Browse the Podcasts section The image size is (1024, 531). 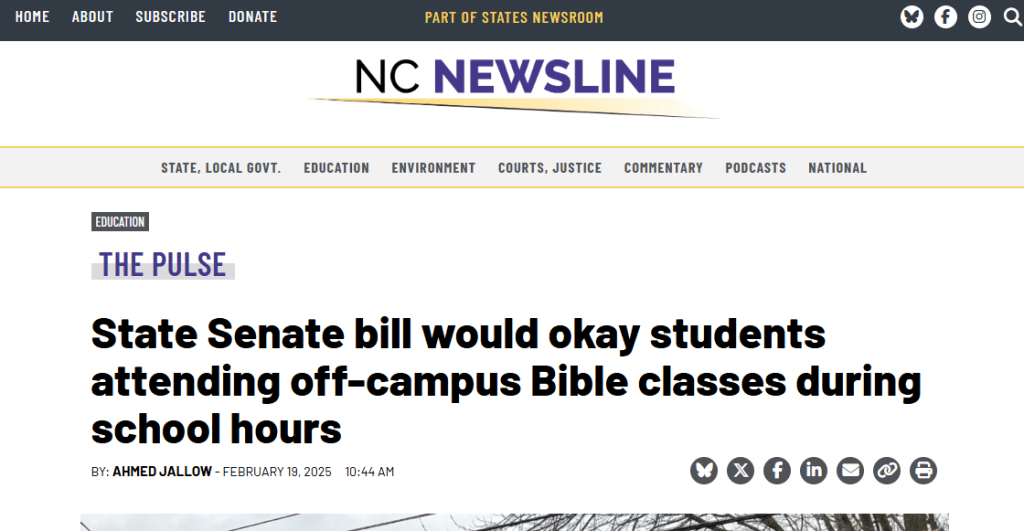pos(756,168)
